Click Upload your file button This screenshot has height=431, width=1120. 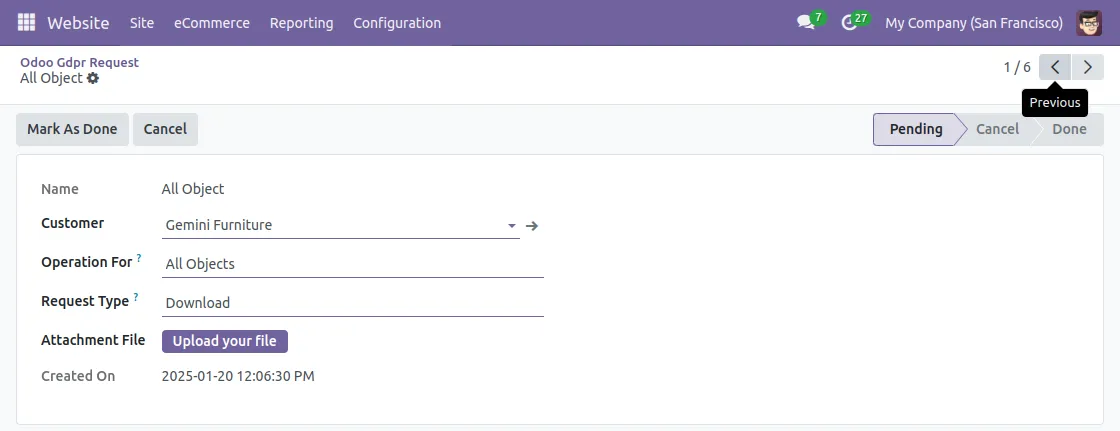(x=225, y=341)
